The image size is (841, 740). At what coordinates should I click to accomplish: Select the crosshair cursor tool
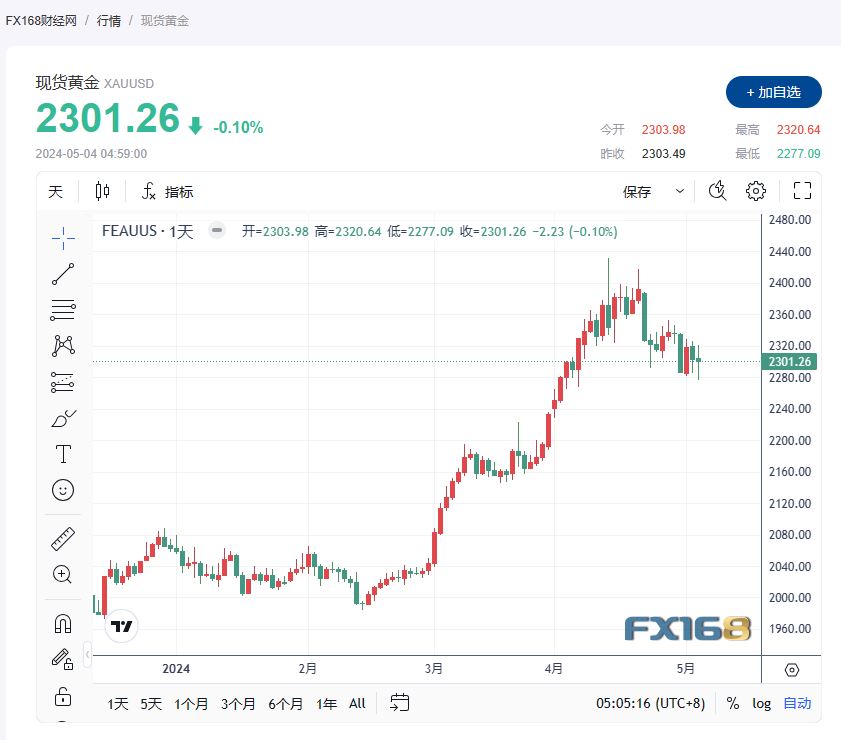pyautogui.click(x=63, y=238)
